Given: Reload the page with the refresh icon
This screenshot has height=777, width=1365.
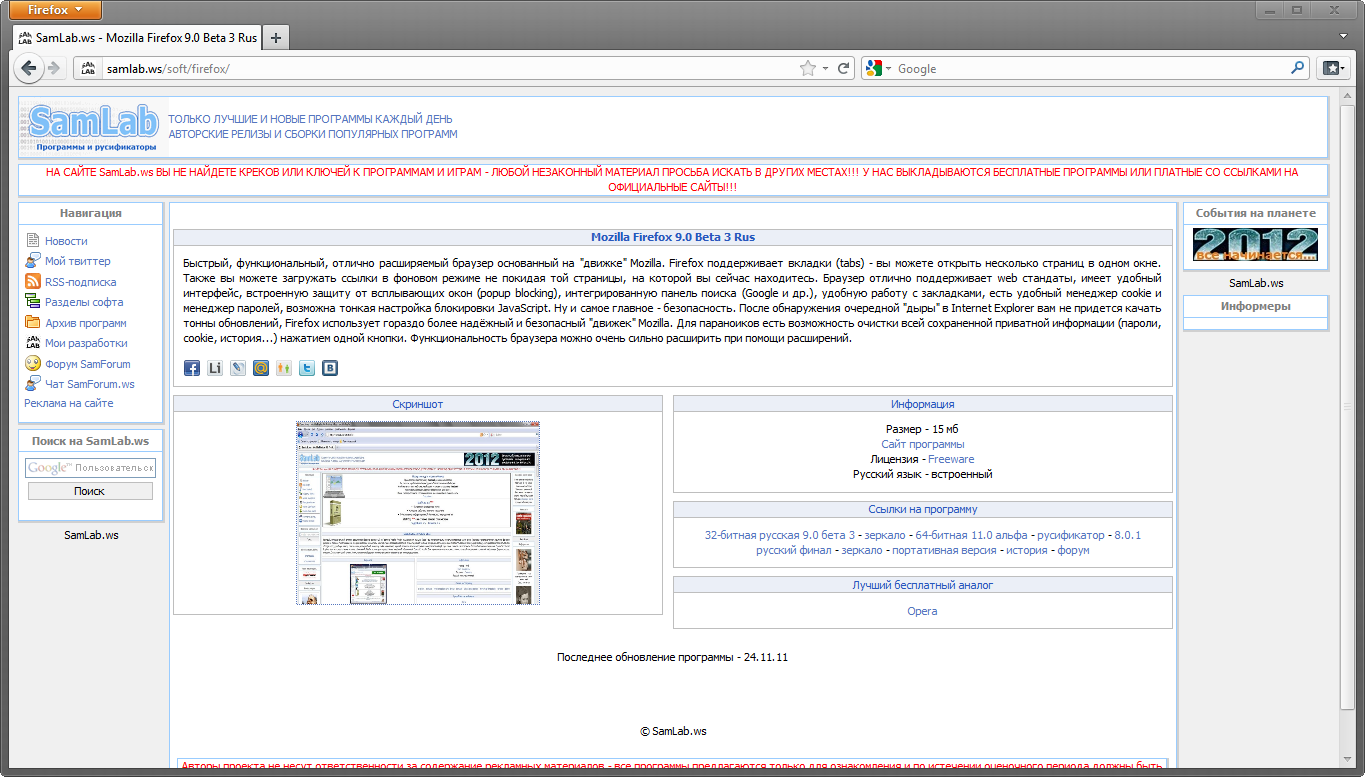Looking at the screenshot, I should pyautogui.click(x=844, y=68).
